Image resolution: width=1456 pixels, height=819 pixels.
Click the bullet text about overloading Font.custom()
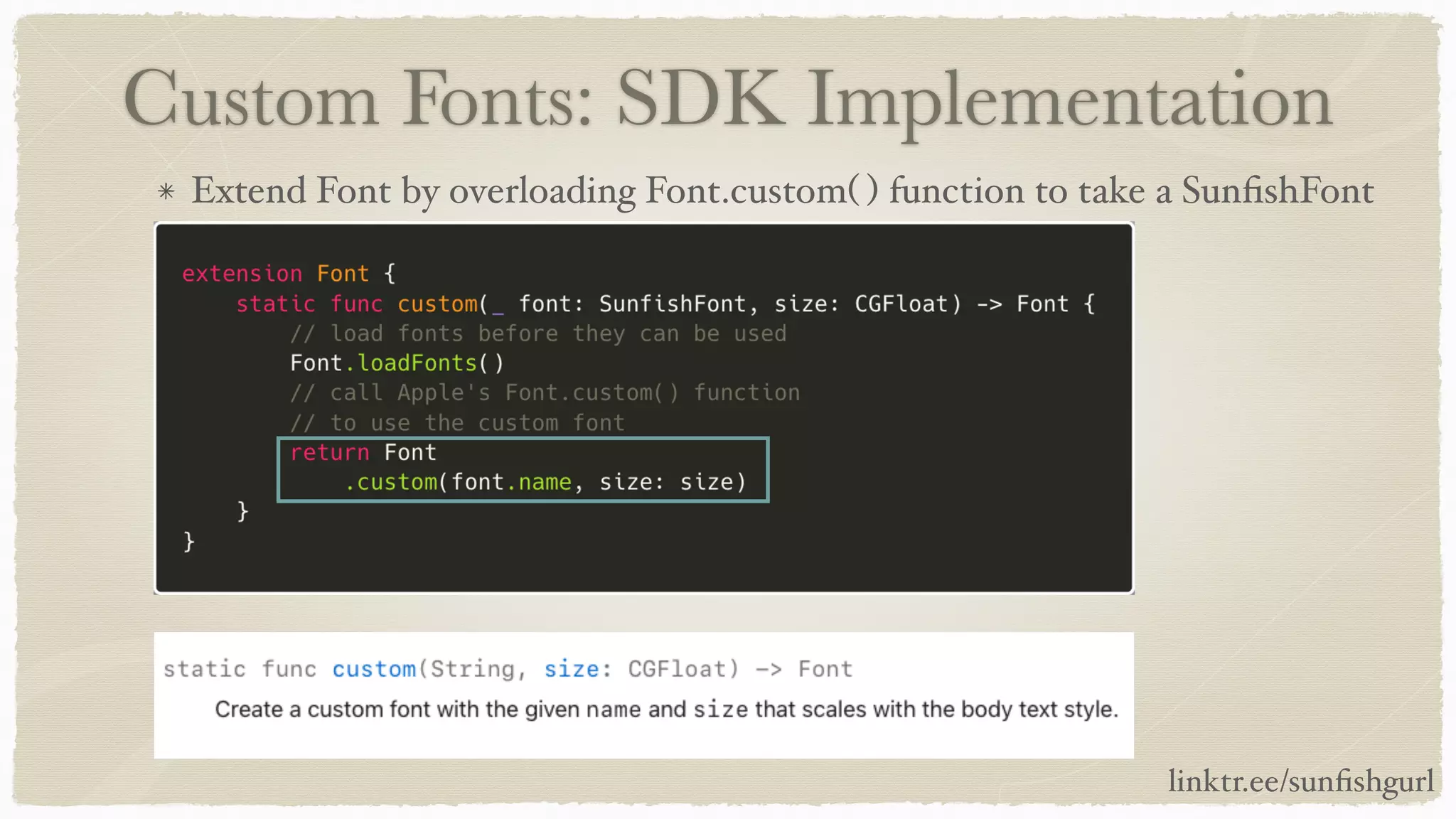tap(782, 191)
